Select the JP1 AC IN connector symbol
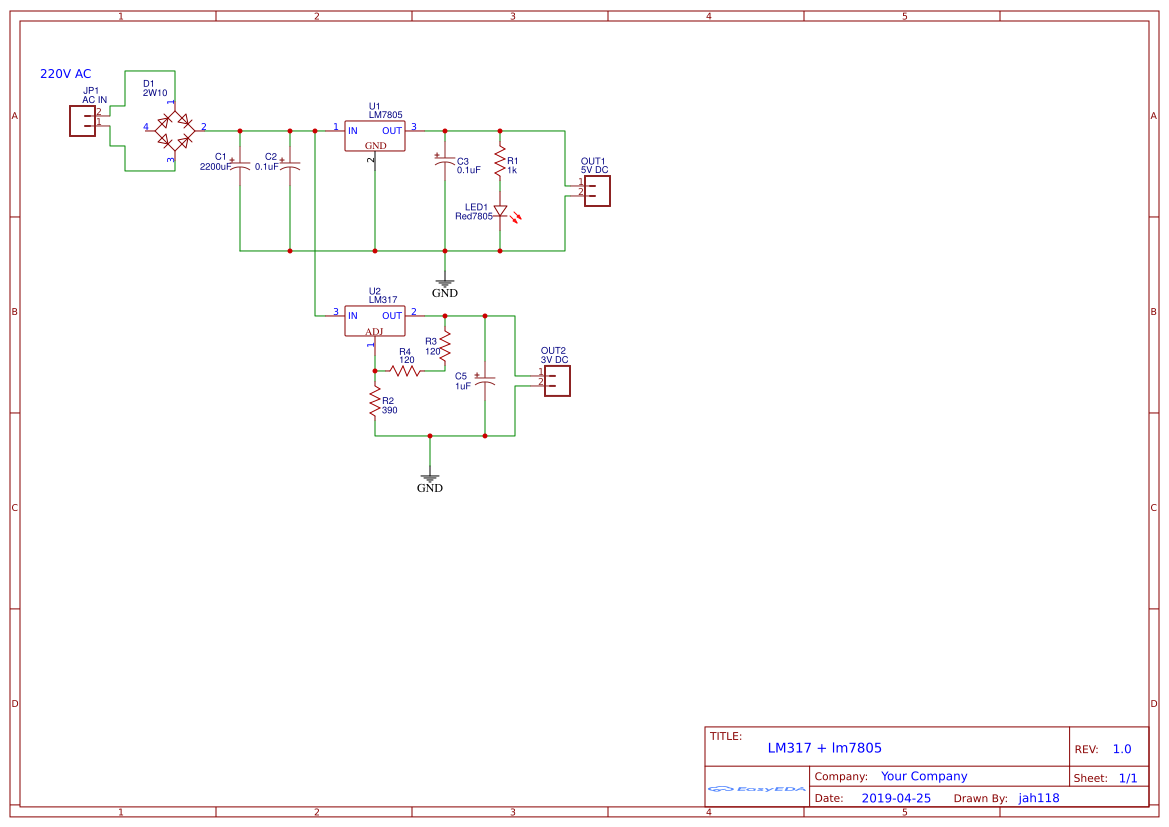The image size is (1169, 827). tap(80, 121)
